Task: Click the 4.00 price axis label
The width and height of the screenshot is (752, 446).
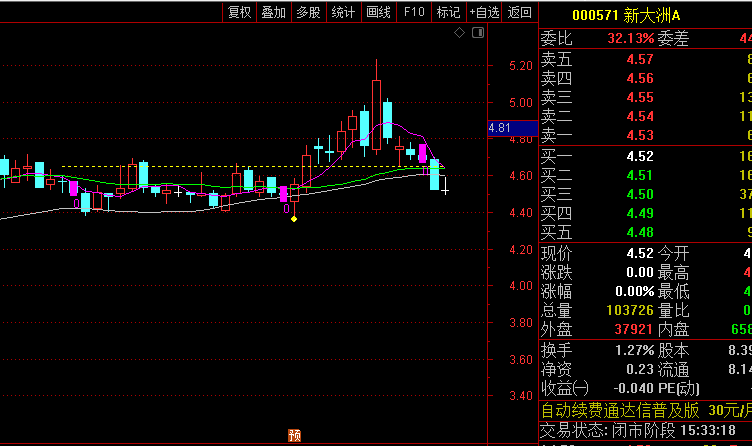Action: (521, 286)
